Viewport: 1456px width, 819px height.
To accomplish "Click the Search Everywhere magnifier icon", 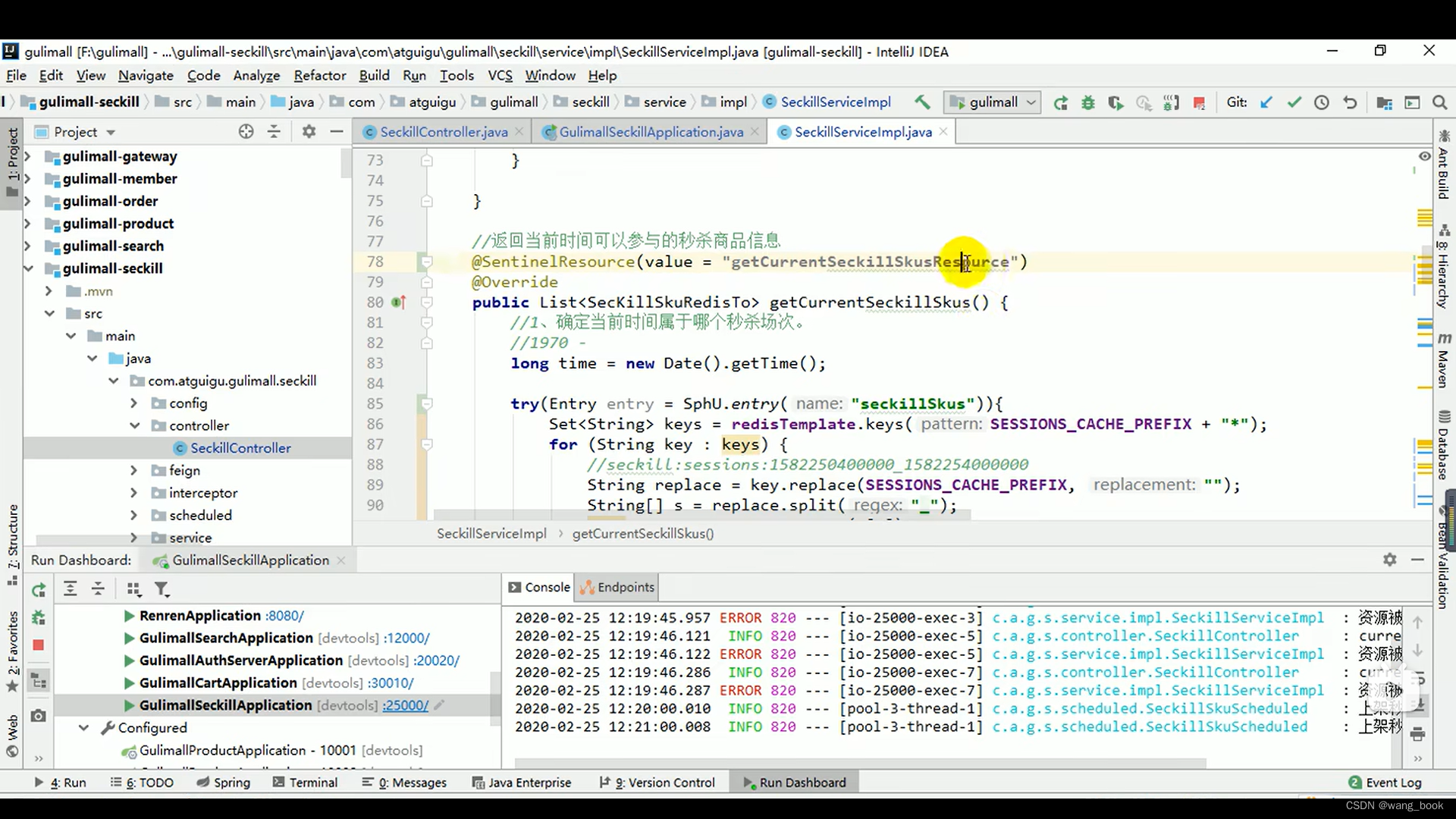I will 1439,102.
